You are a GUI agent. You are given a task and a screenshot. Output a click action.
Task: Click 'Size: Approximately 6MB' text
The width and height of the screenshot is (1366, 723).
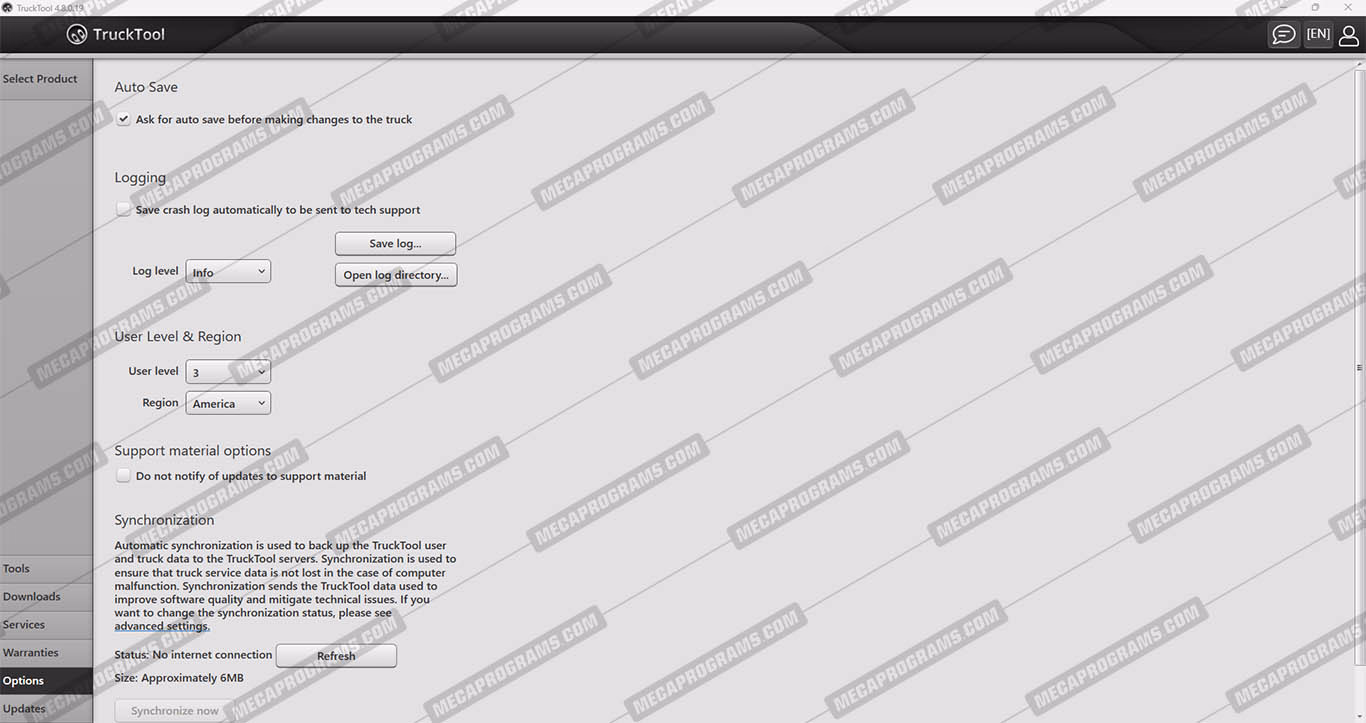pos(179,678)
